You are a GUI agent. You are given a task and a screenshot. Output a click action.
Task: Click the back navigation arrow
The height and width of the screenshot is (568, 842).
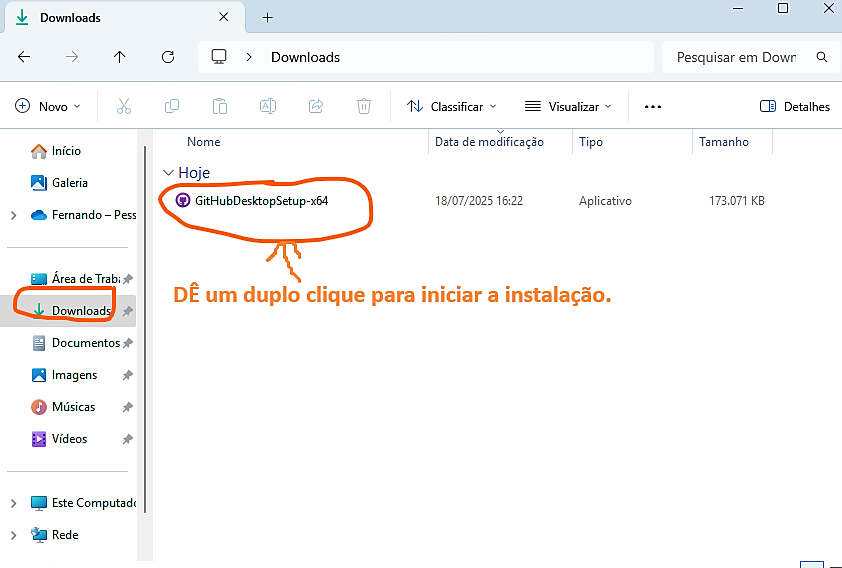[x=24, y=57]
